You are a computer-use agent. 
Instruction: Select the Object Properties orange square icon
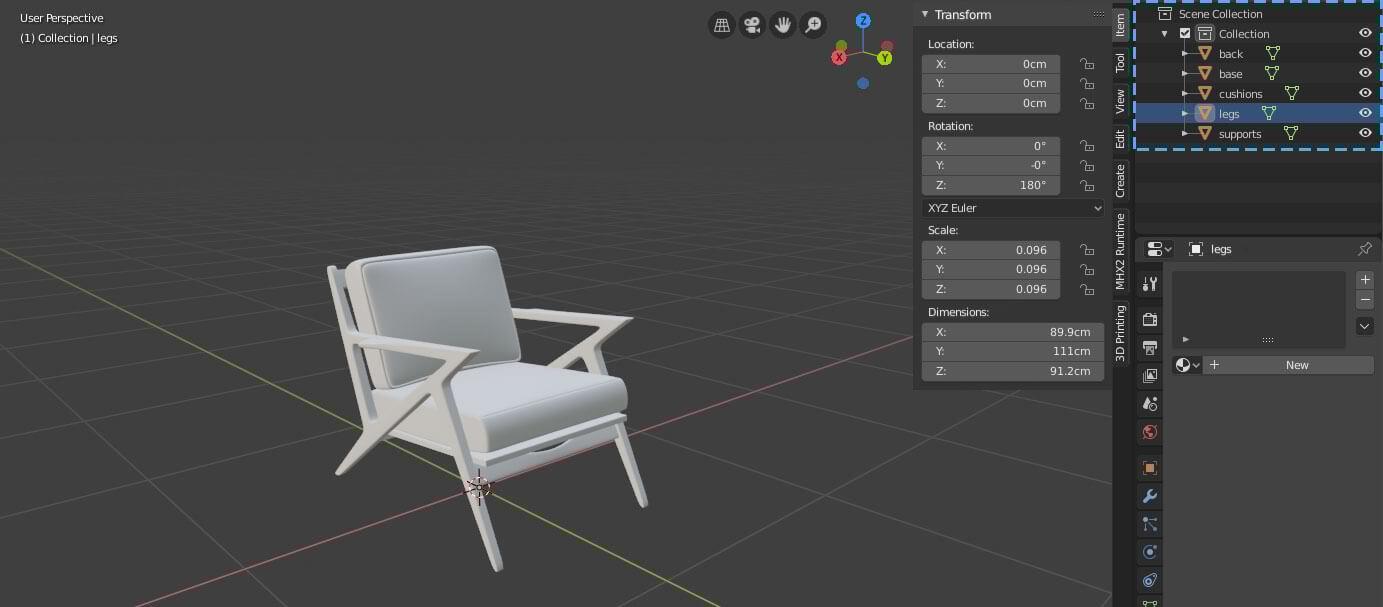1149,467
